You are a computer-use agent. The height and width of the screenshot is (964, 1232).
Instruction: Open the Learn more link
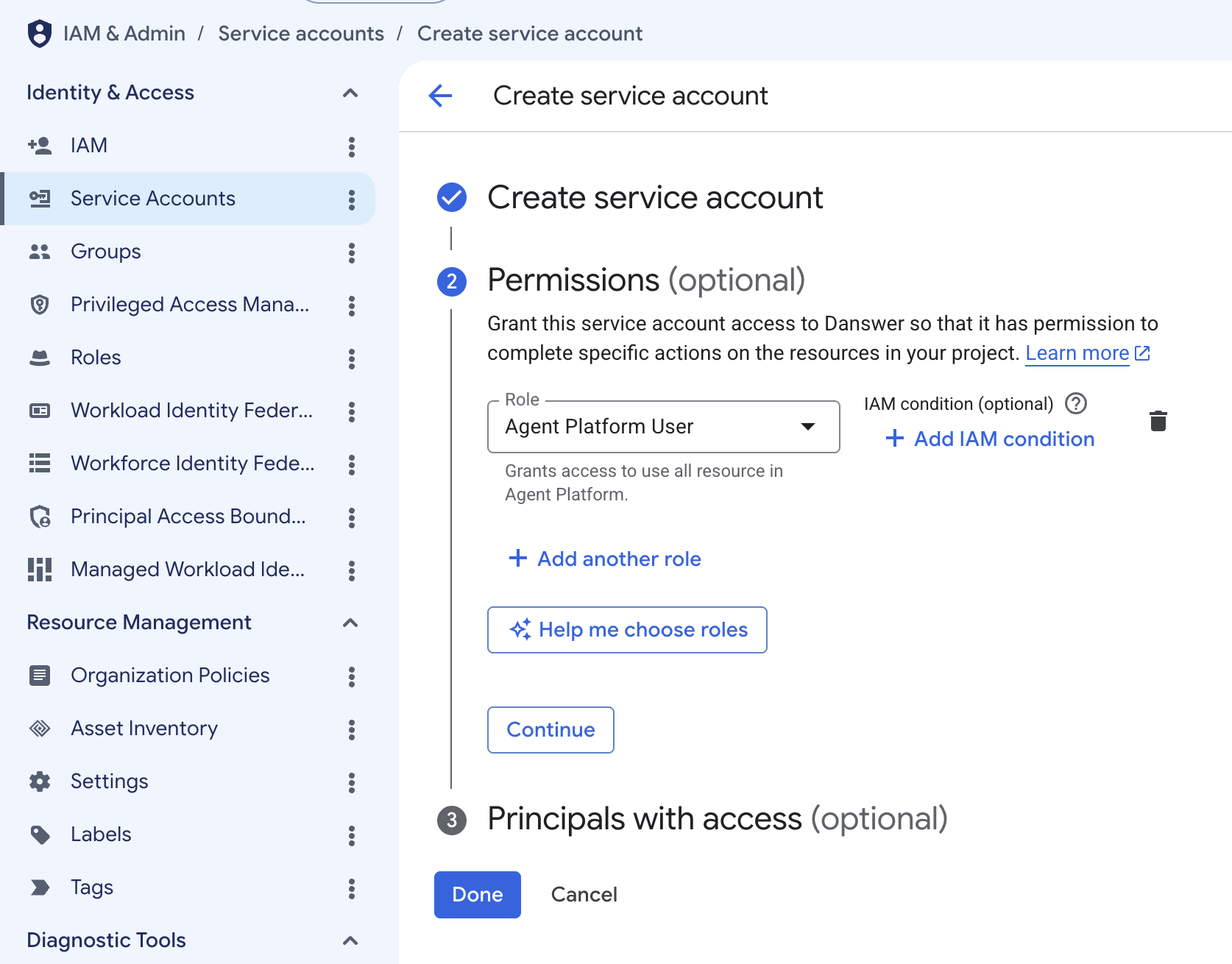(1088, 353)
